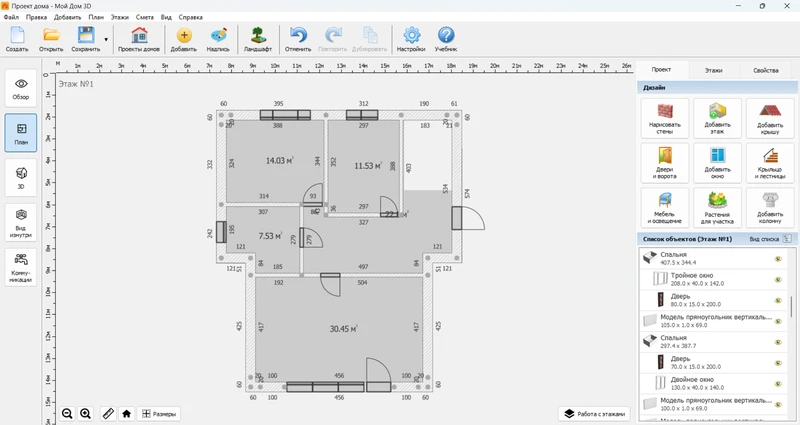Click the Добавить plus toolbar icon
This screenshot has height=425, width=800.
pos(184,39)
